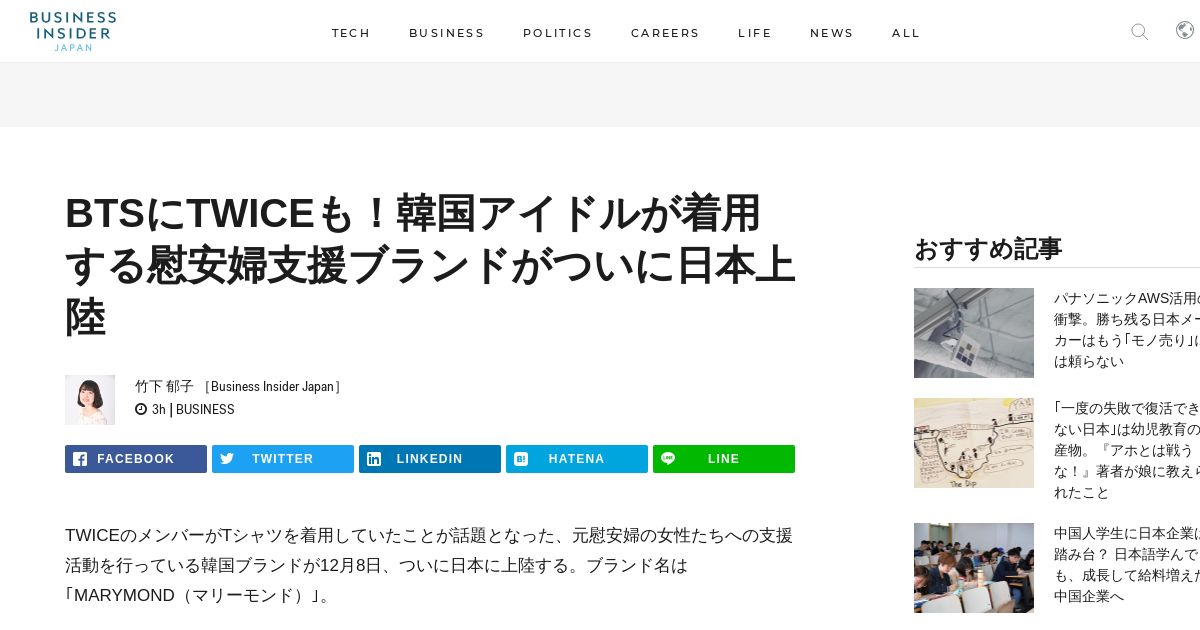Share article via LINE button
The height and width of the screenshot is (630, 1200).
click(x=724, y=459)
